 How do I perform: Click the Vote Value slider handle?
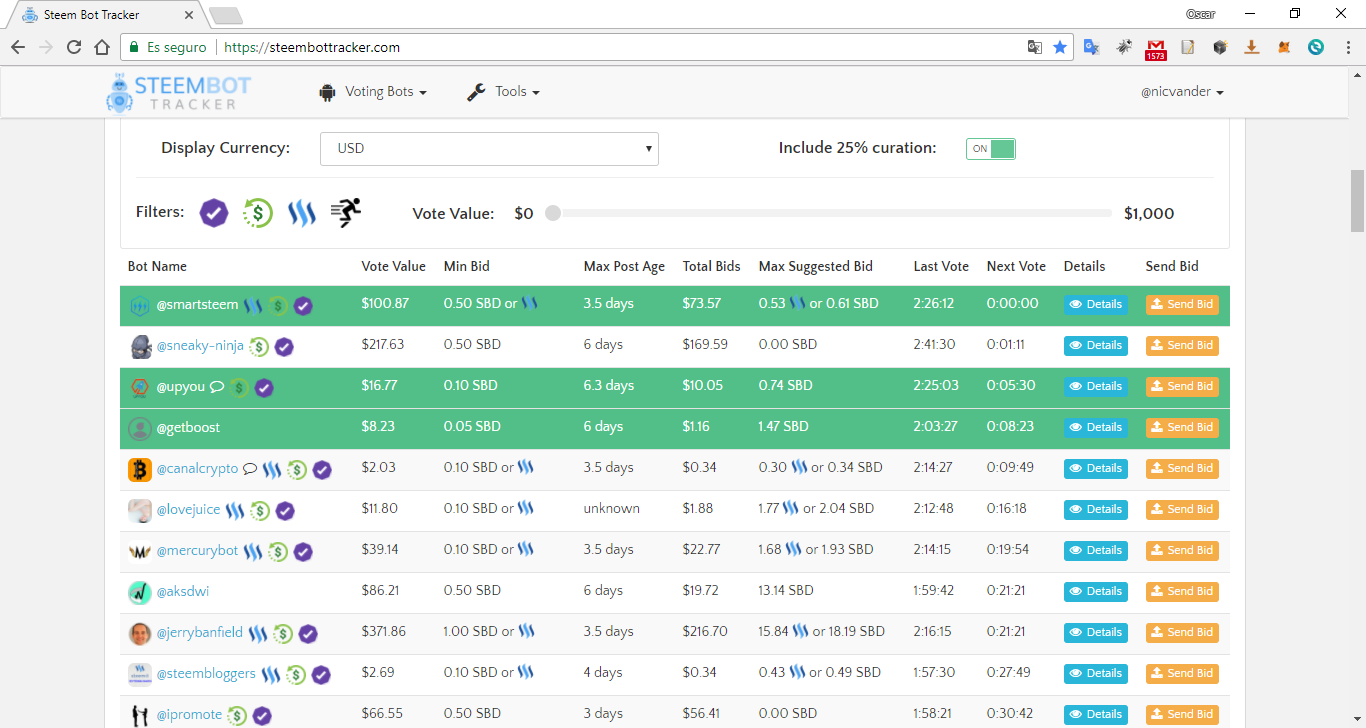tap(553, 213)
